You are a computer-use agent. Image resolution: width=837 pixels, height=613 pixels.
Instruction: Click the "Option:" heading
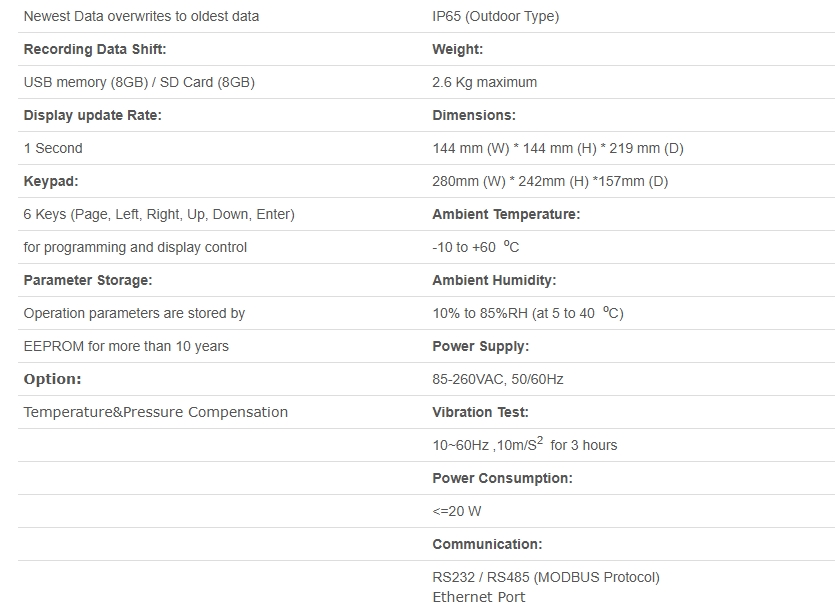pos(52,379)
